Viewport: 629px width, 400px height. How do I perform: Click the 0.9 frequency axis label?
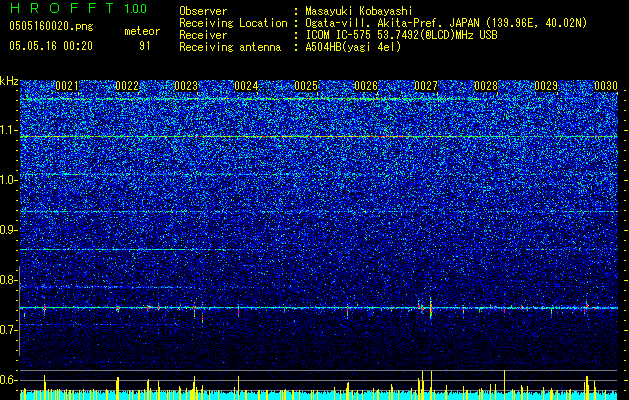[8, 230]
